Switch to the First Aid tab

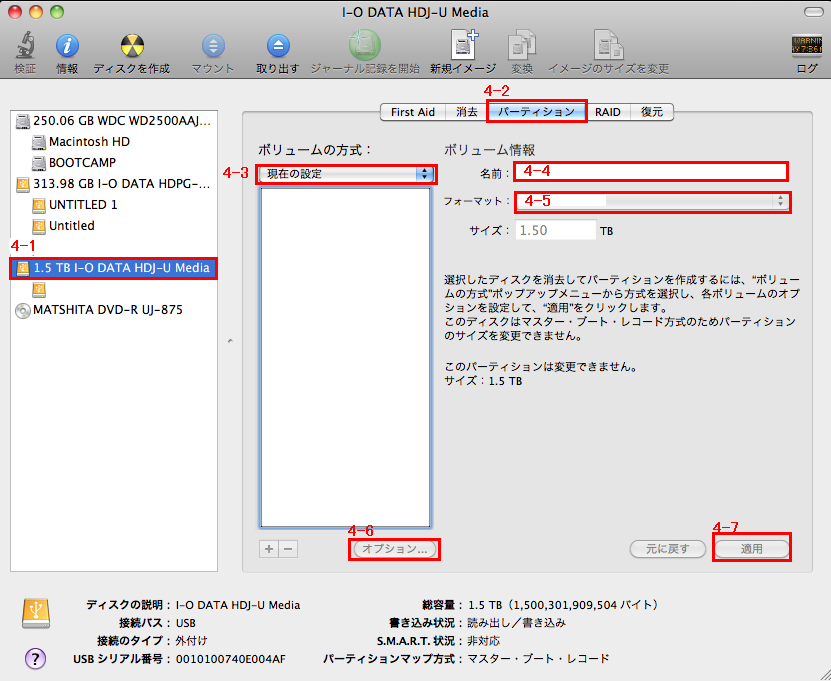coord(412,112)
